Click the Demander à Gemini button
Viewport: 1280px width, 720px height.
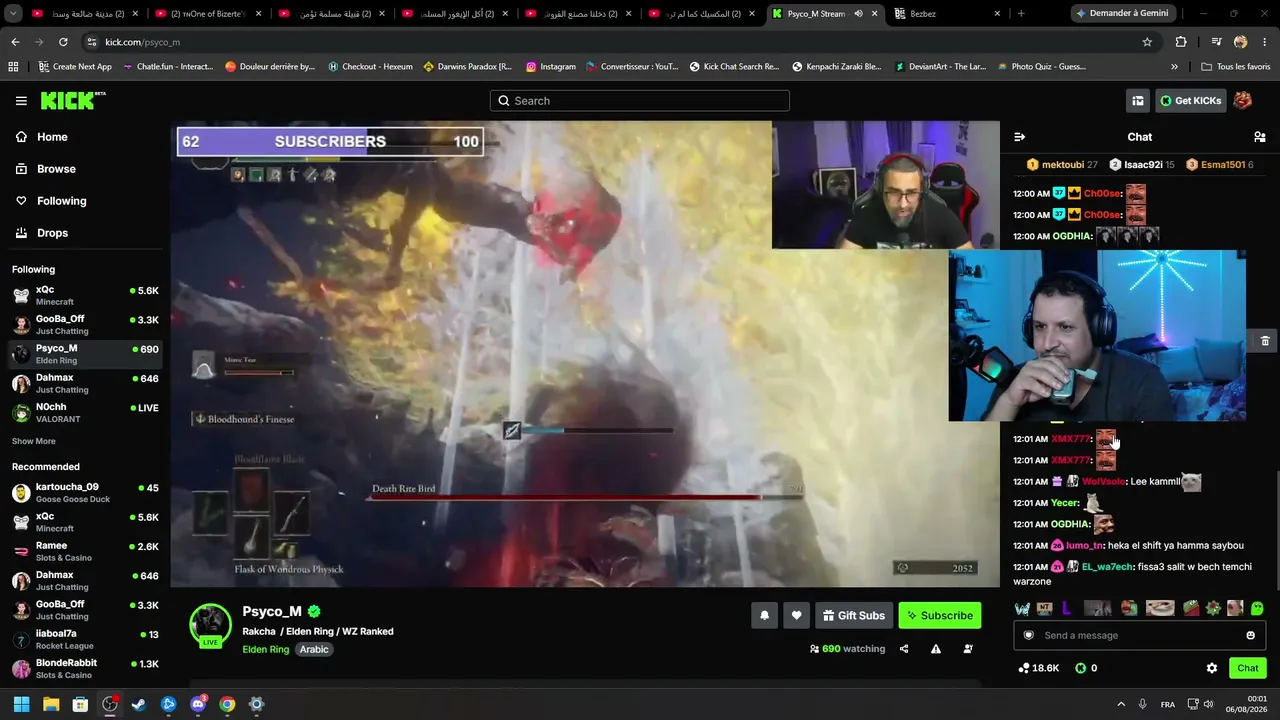(1121, 14)
